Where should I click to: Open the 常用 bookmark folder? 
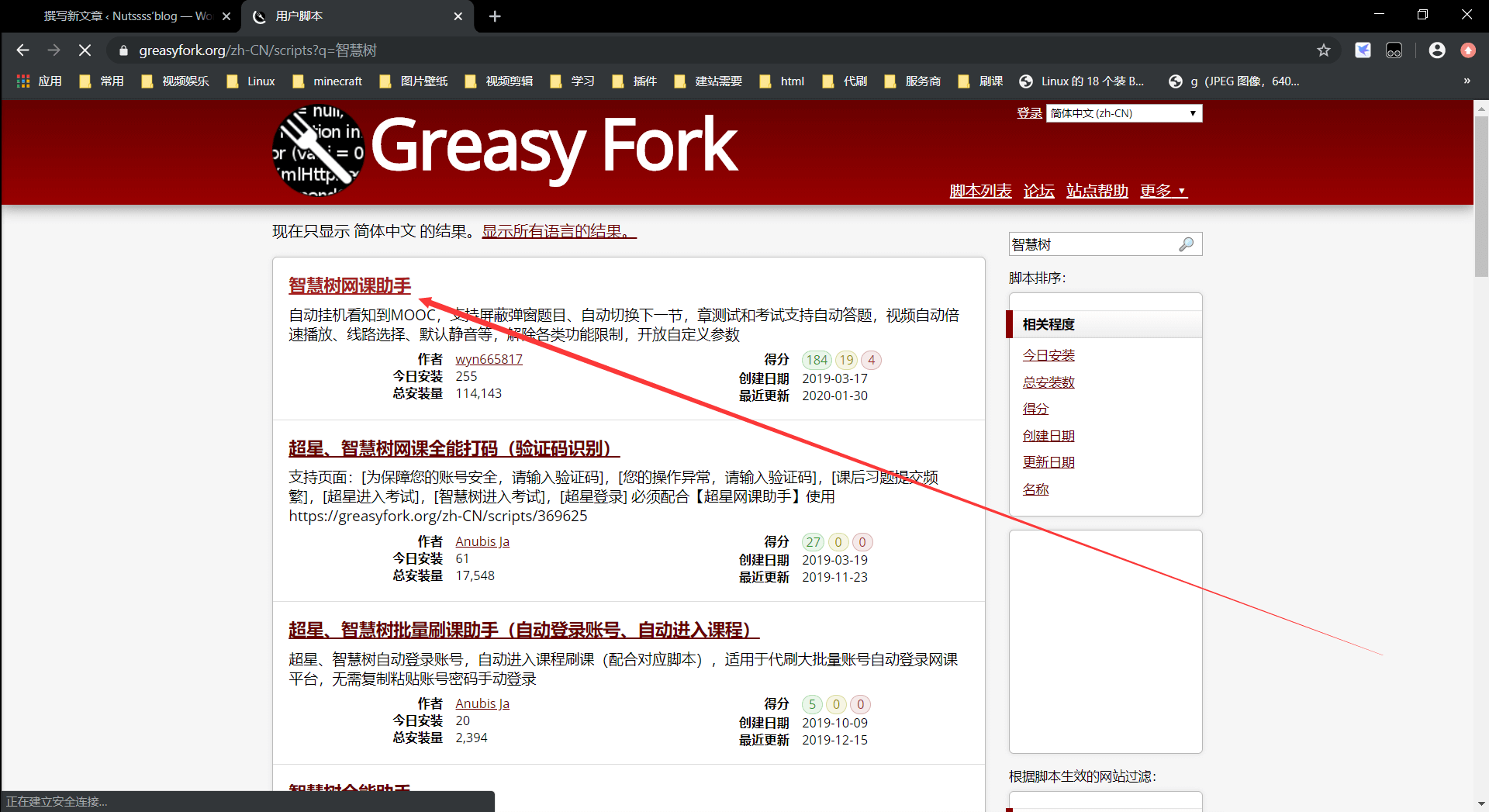tap(102, 81)
